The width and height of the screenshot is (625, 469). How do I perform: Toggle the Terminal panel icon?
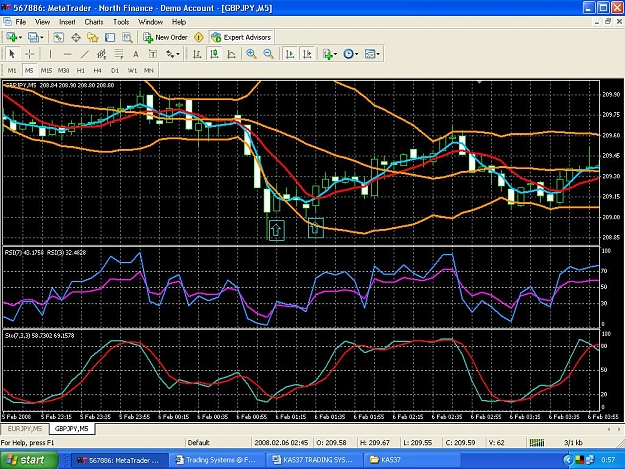(x=110, y=37)
